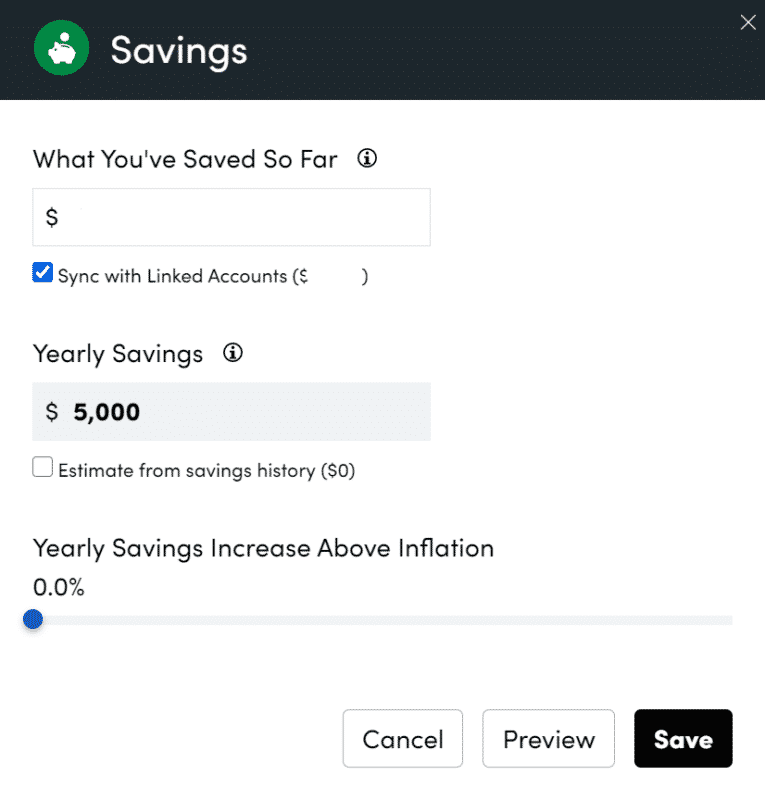The width and height of the screenshot is (765, 800).
Task: Click the info icon beside the savings header
Action: (x=366, y=158)
